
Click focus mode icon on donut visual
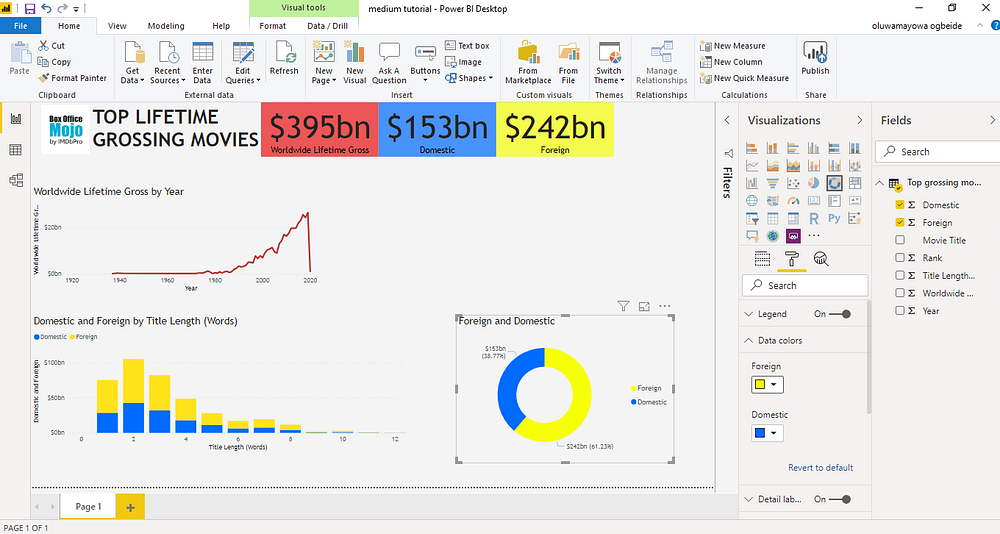(x=644, y=306)
